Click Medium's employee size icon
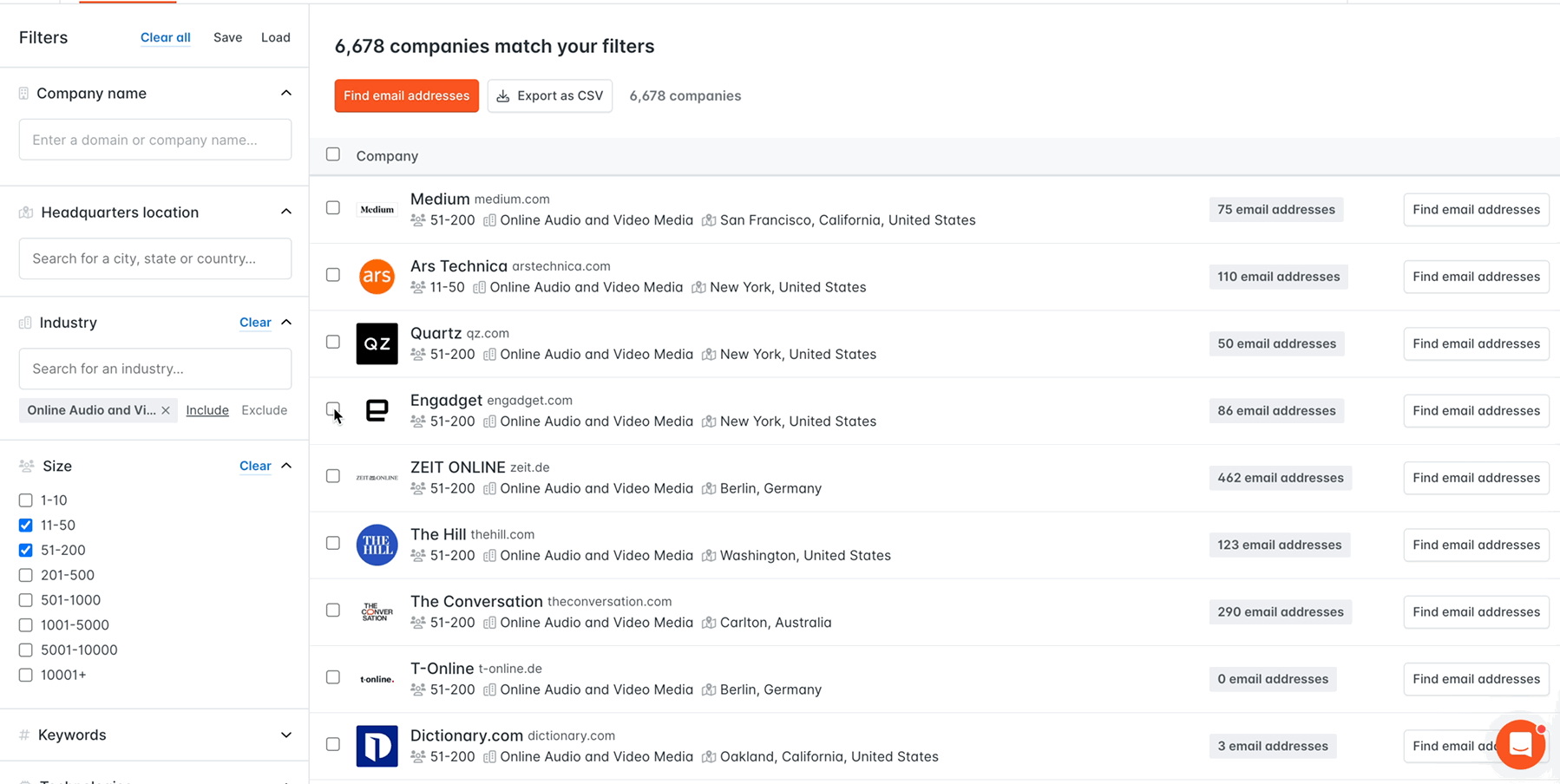The image size is (1560, 784). coord(418,220)
